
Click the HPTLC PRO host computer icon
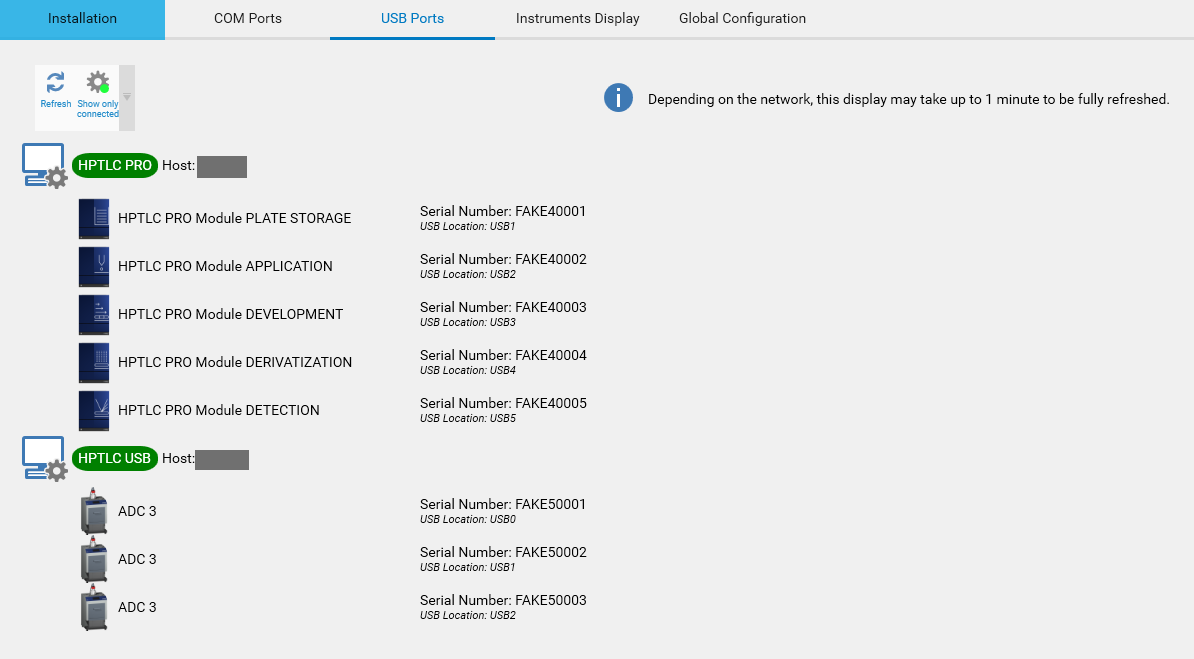click(x=44, y=165)
